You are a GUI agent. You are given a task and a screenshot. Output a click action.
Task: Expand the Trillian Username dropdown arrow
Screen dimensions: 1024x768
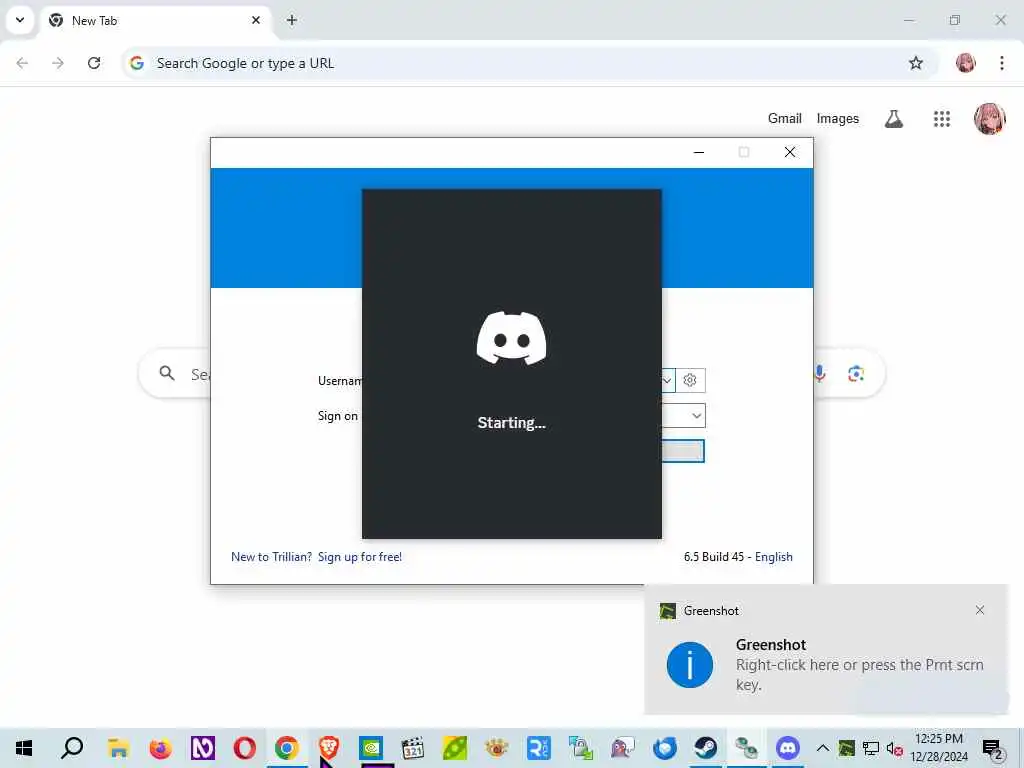[x=667, y=380]
